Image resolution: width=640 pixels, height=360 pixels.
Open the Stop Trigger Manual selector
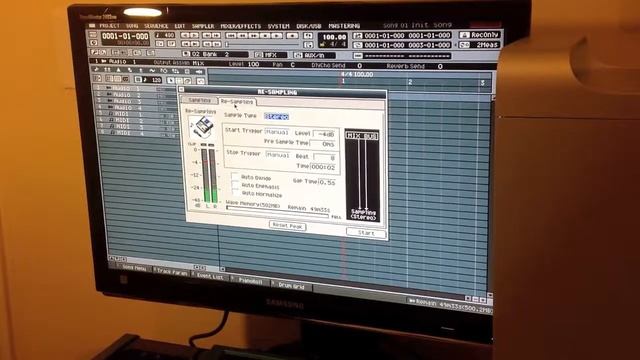[x=278, y=155]
